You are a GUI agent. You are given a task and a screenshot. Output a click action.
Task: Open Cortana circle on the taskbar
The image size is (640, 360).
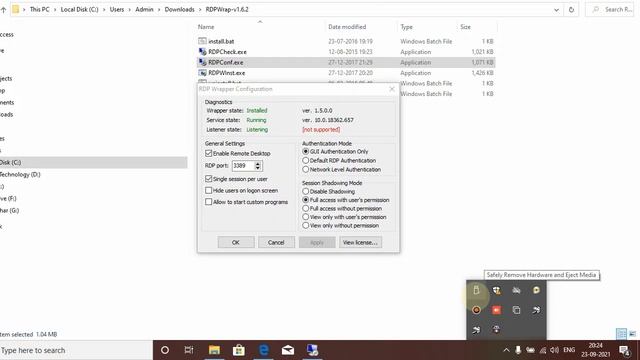coord(165,350)
